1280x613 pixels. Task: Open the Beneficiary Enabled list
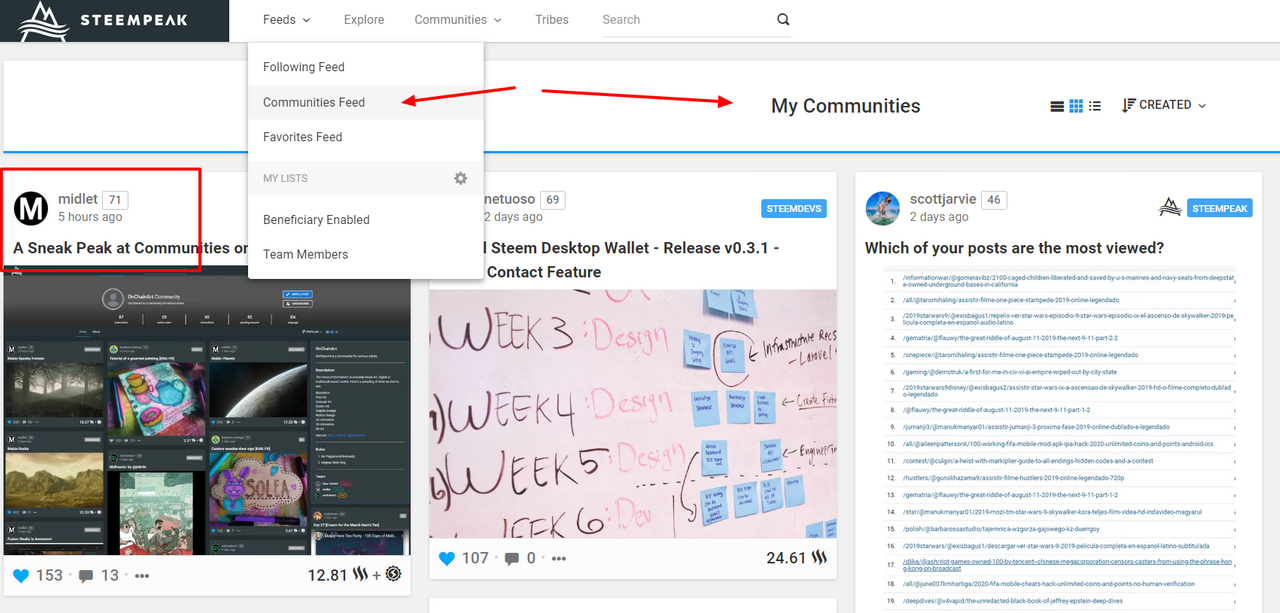[366, 220]
